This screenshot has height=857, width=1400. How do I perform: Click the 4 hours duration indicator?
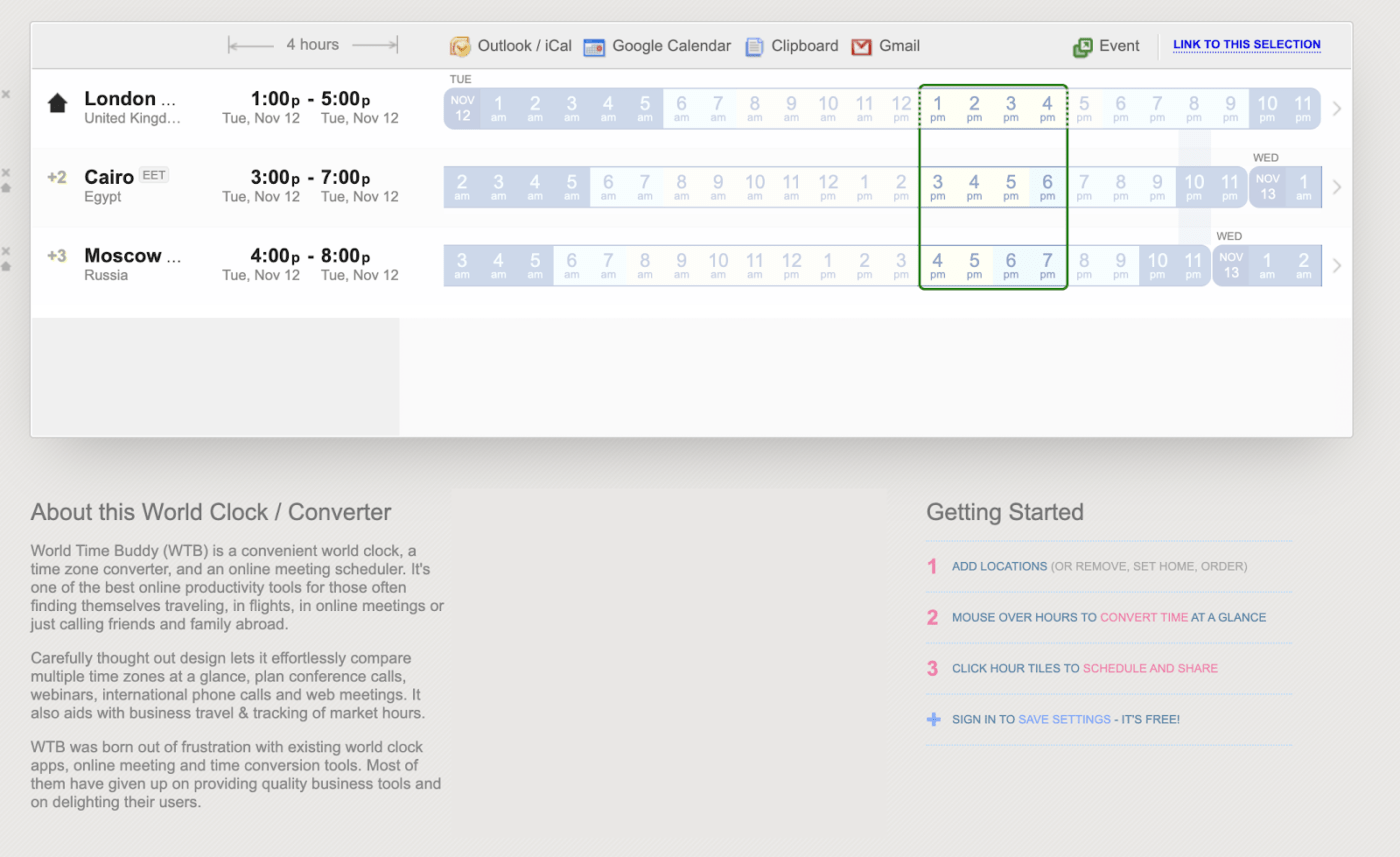(x=313, y=45)
